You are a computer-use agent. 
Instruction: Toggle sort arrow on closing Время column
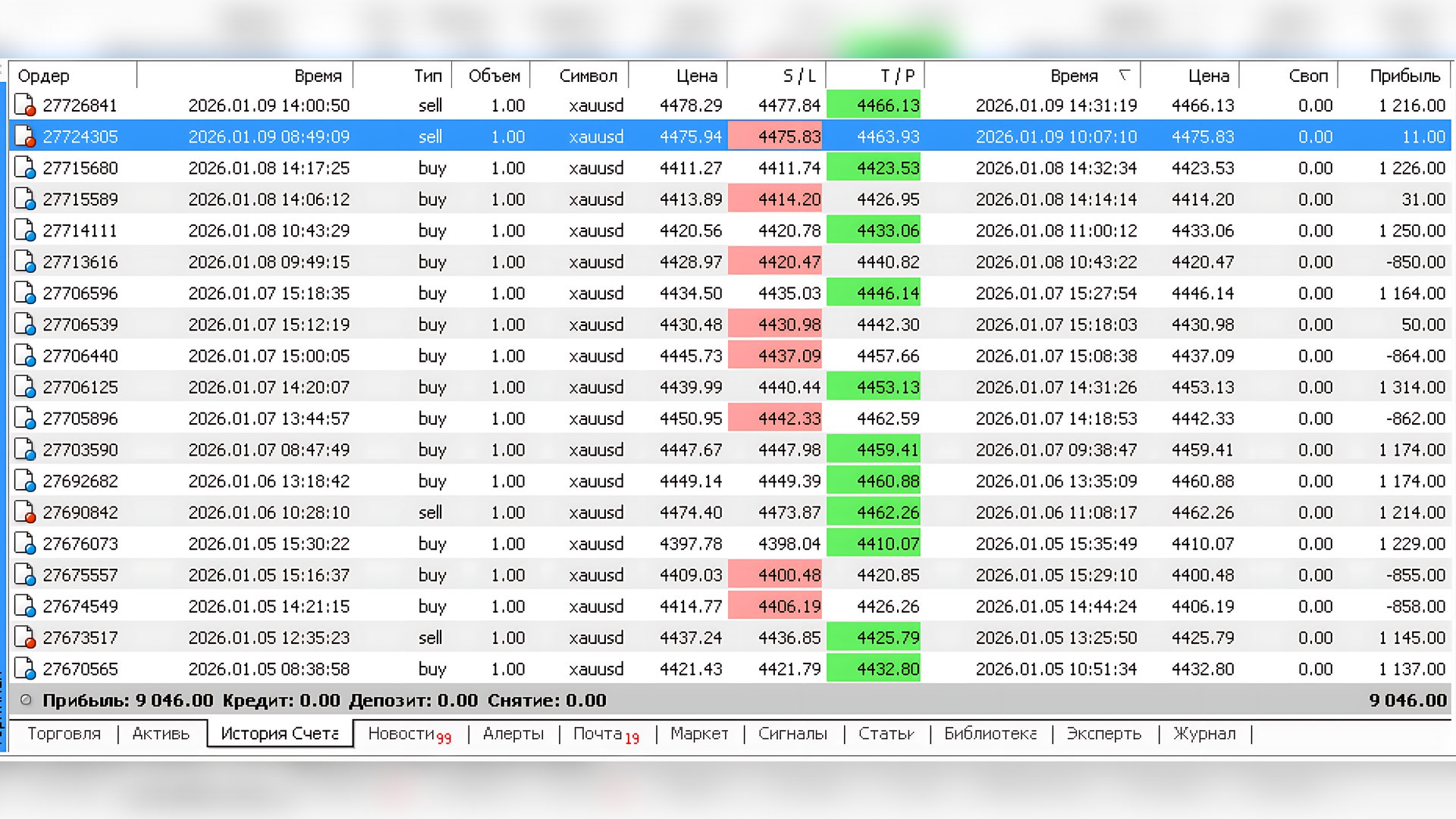1124,74
